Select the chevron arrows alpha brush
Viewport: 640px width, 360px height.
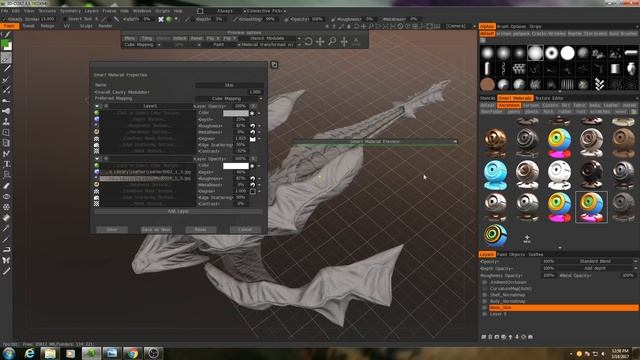coord(599,84)
